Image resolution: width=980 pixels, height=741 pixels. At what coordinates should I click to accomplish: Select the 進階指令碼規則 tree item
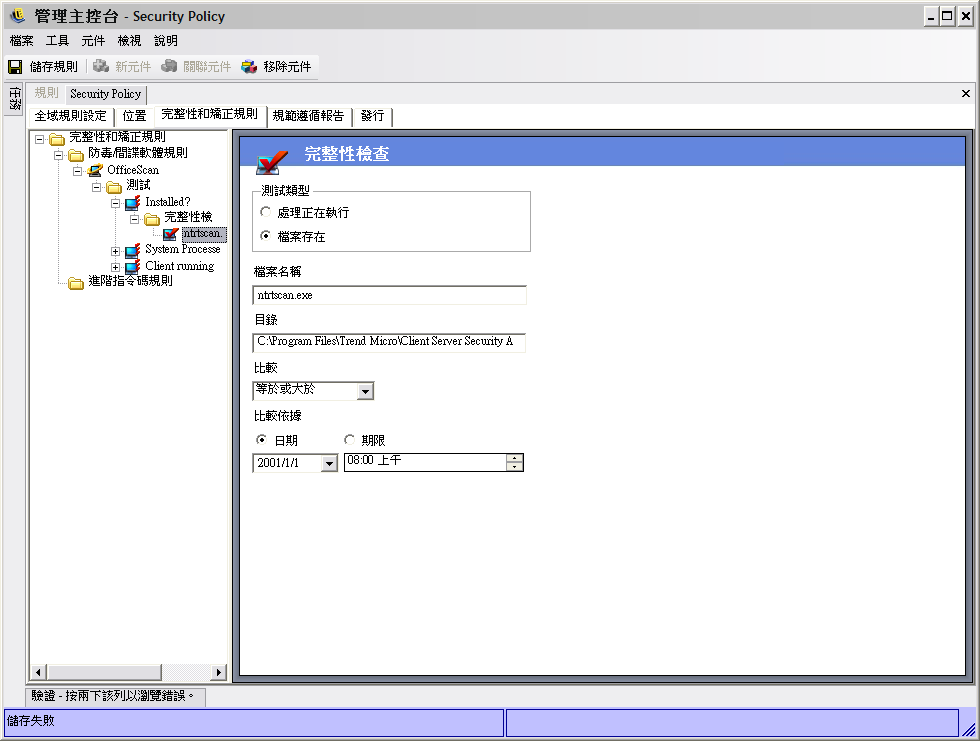tap(130, 281)
